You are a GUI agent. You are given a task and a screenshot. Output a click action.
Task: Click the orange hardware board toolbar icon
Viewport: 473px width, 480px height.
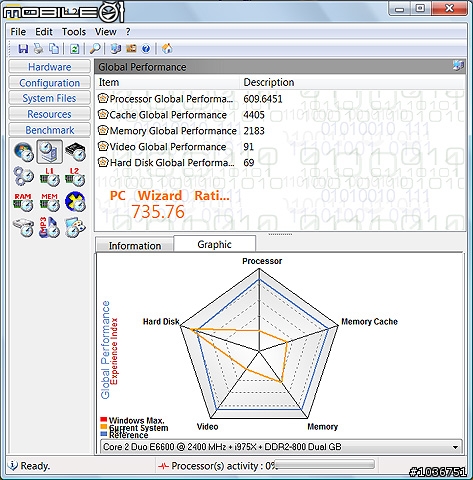(x=131, y=49)
